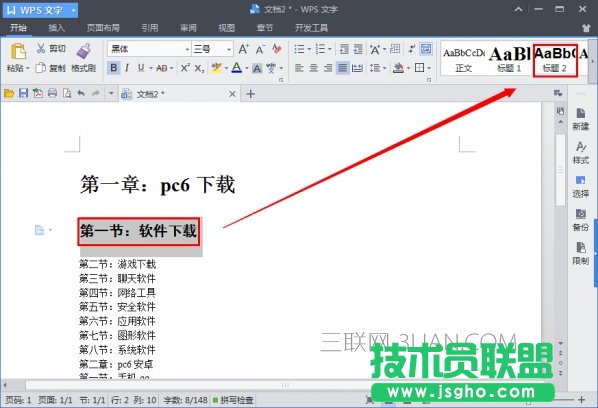
Task: Expand the Paste (粘贴) options arrow
Action: pyautogui.click(x=27, y=69)
